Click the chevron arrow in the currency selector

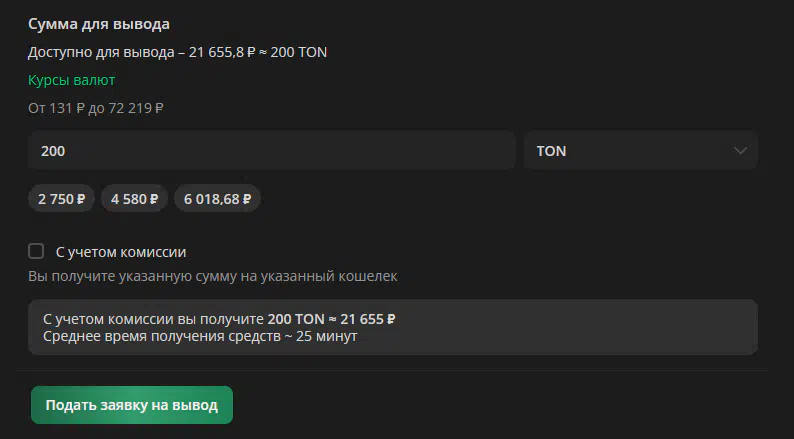coord(740,151)
